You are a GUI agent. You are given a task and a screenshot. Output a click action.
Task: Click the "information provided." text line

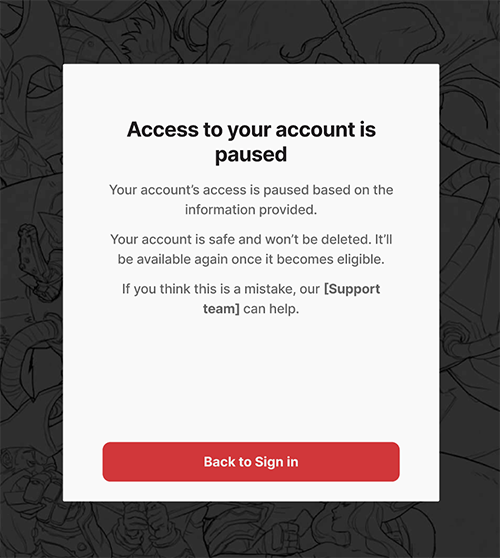251,210
